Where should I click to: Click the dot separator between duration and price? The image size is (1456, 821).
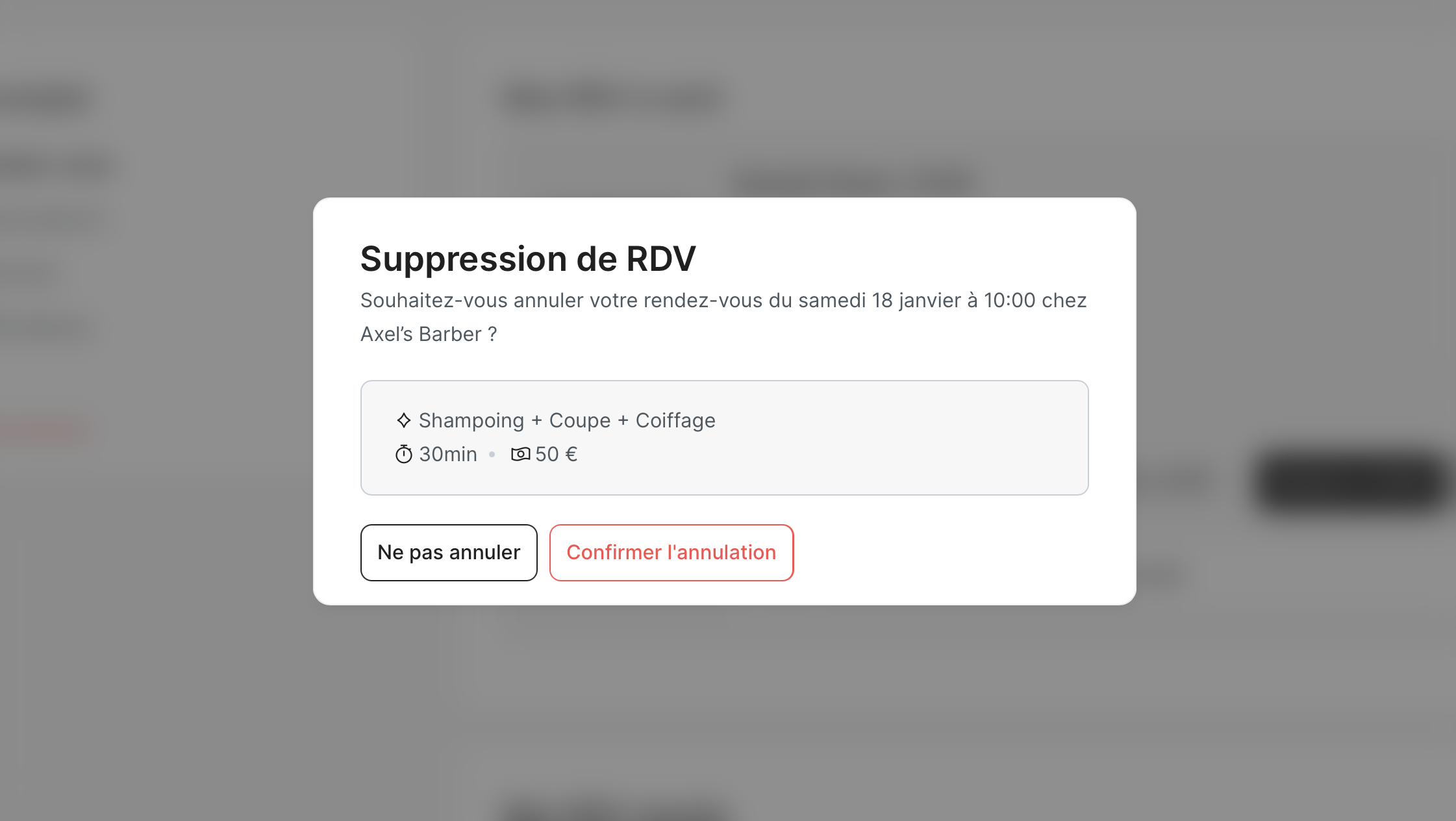coord(492,455)
